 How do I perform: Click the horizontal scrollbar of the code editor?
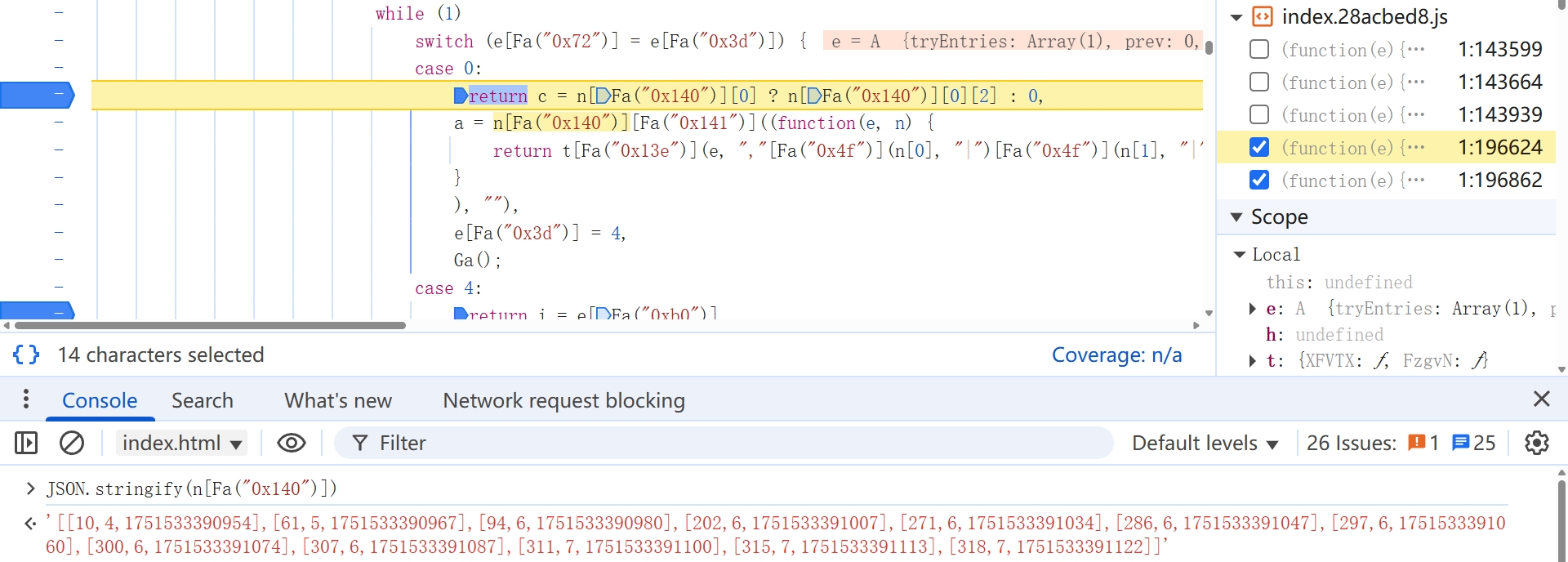209,325
